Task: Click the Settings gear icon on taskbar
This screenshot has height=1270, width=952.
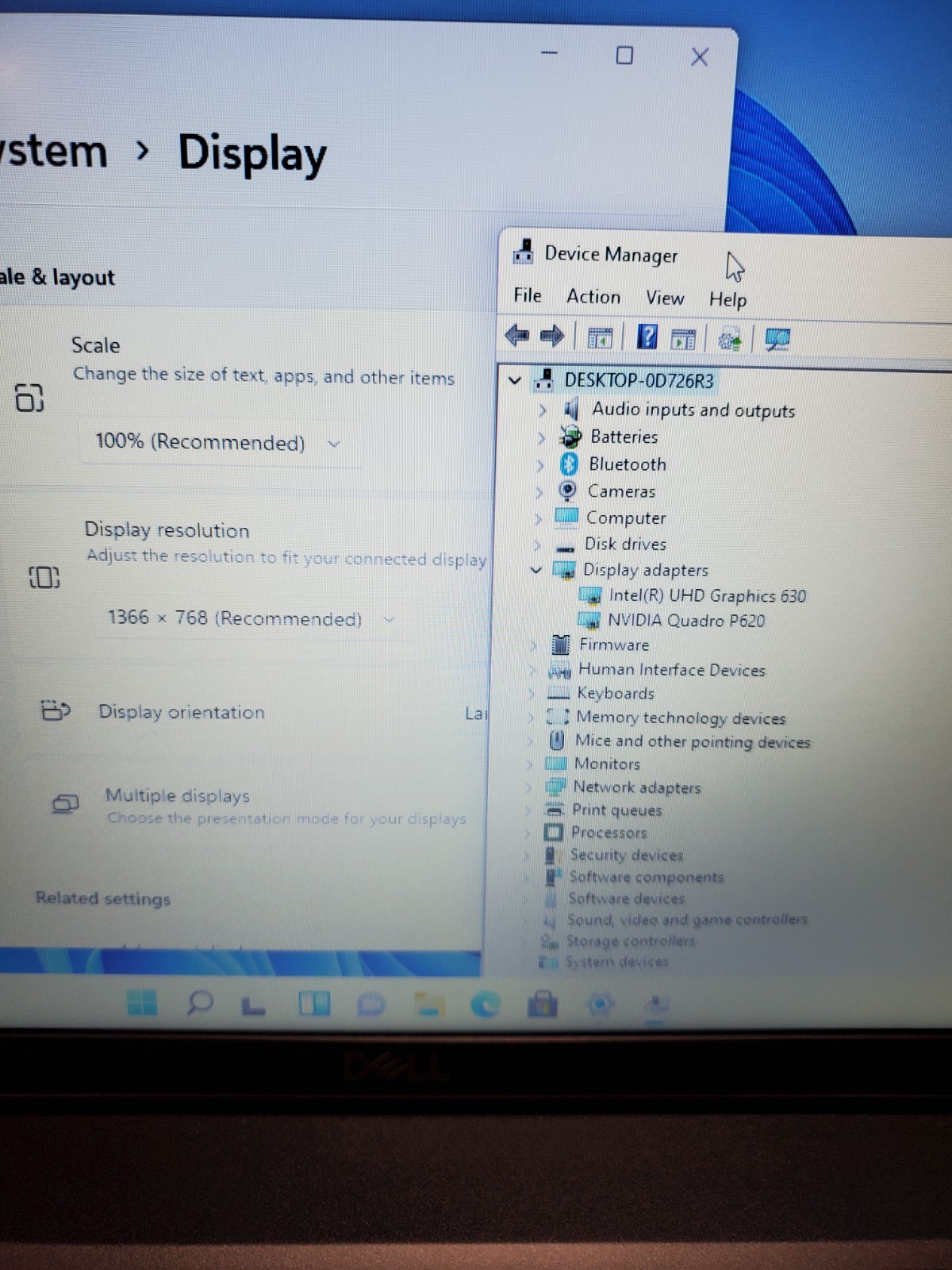Action: click(600, 1005)
